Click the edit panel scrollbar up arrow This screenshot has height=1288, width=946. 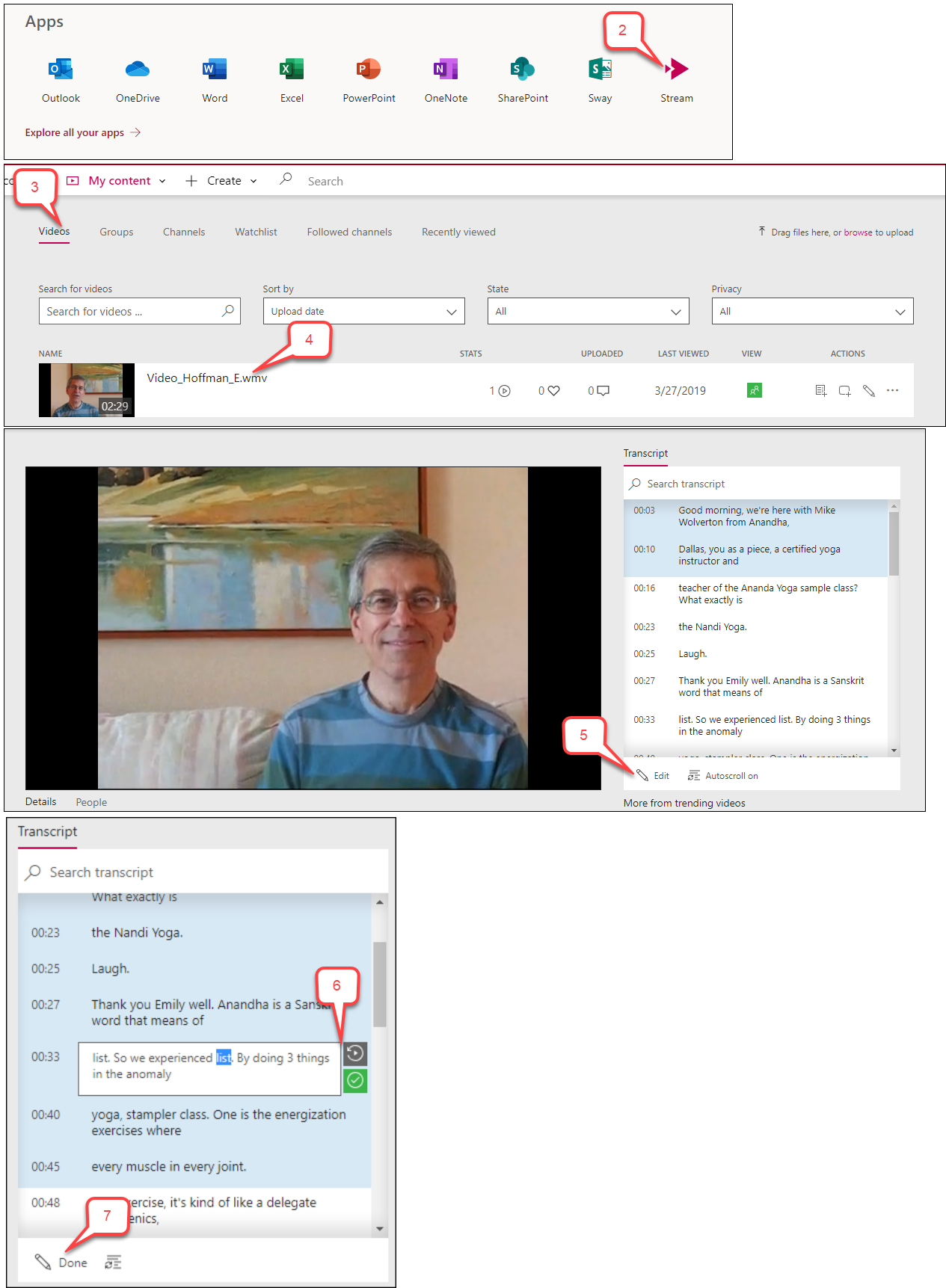[380, 902]
